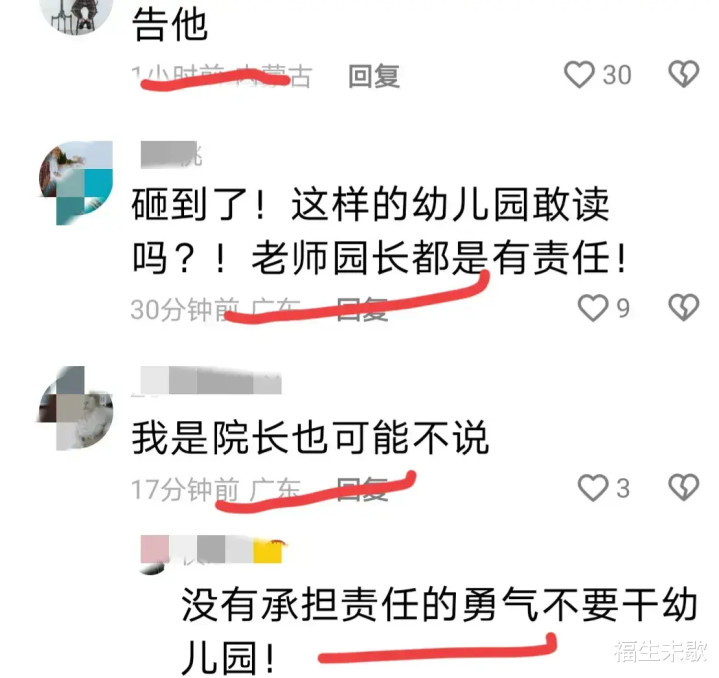Image resolution: width=719 pixels, height=678 pixels.
Task: Open avatar of the '砸到了' commenter
Action: pos(76,182)
